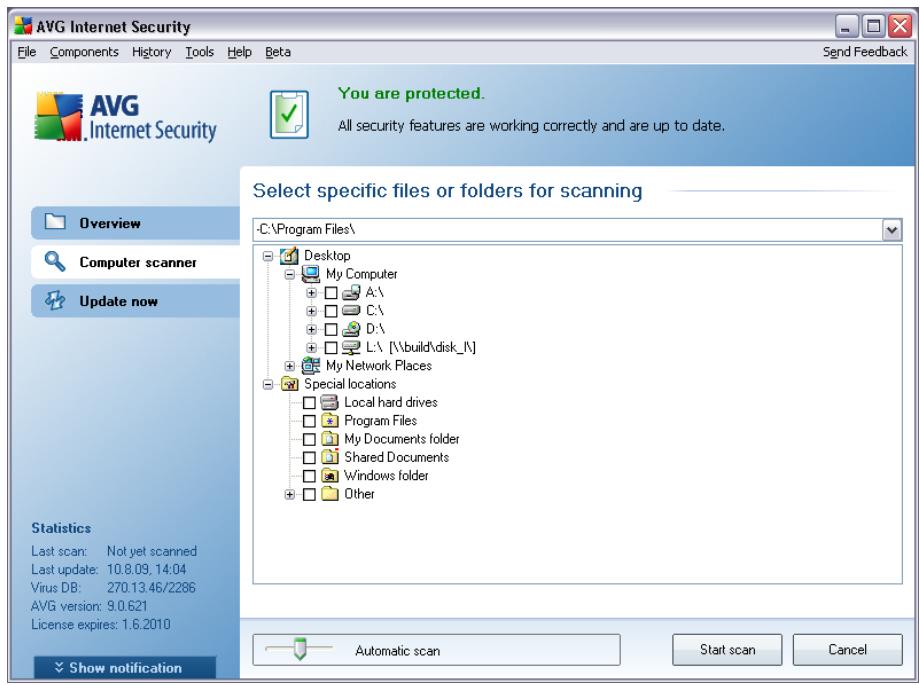The width and height of the screenshot is (920, 685).
Task: Click the My Computer icon
Action: click(x=311, y=274)
